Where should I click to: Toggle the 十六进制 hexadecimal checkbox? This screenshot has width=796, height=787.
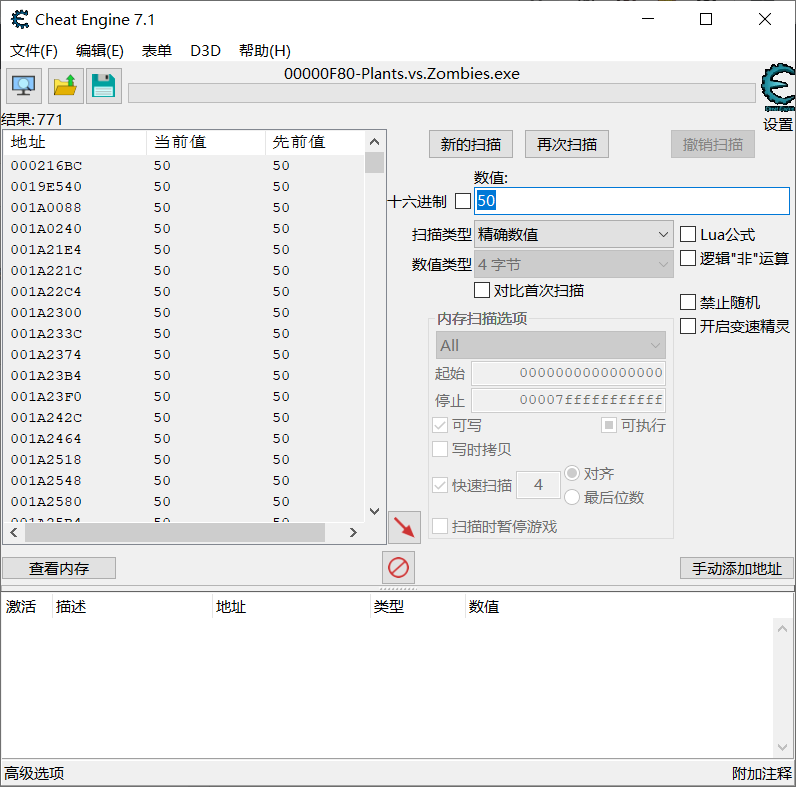pos(462,201)
